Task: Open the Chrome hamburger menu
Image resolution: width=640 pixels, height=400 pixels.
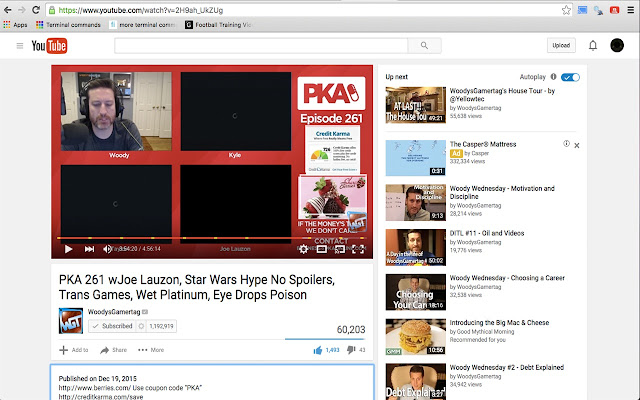Action: (x=631, y=10)
